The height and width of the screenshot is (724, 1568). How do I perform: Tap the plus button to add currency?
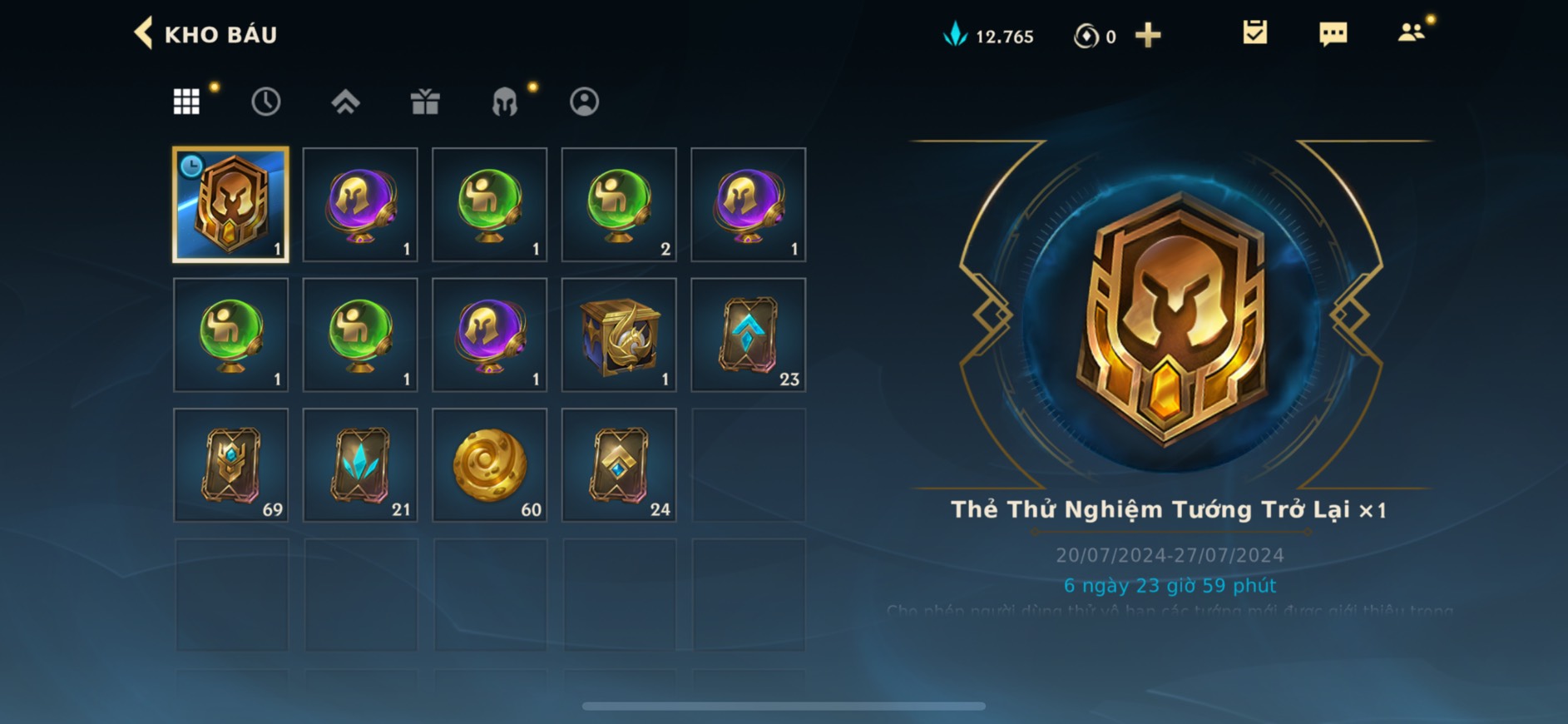(x=1148, y=35)
